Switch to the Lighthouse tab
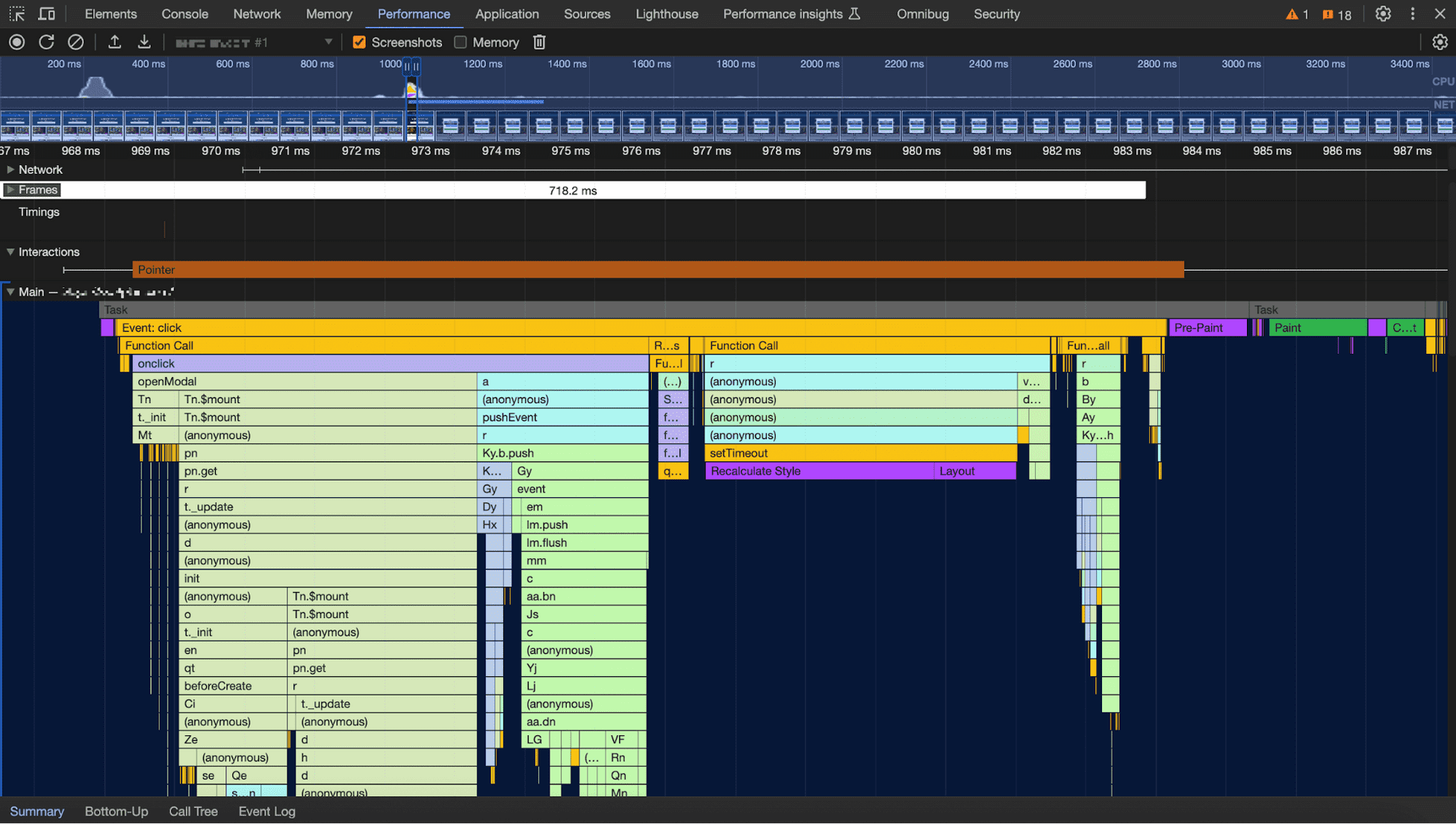 point(666,13)
